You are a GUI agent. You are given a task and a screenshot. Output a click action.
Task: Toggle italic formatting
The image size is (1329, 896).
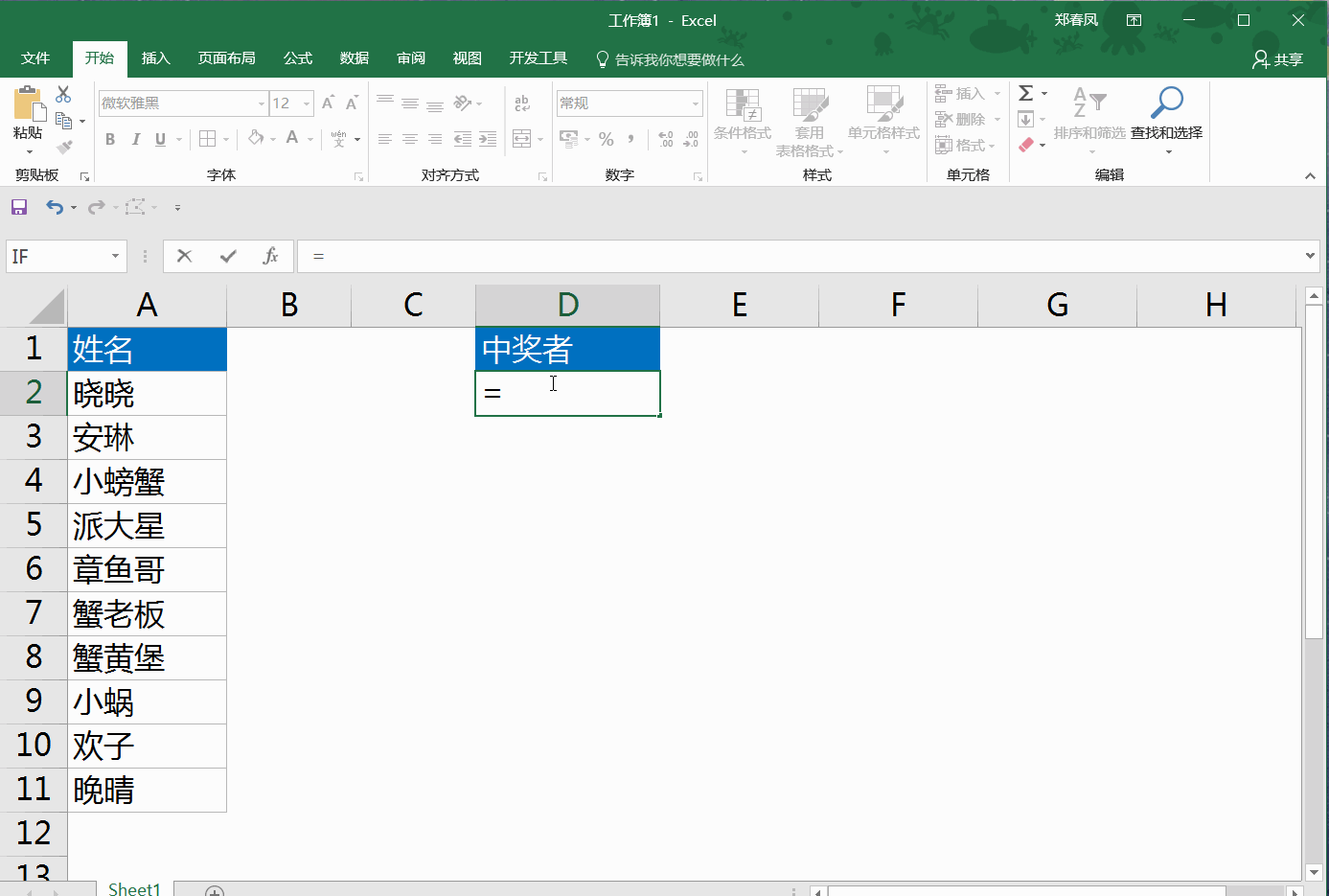pyautogui.click(x=133, y=139)
